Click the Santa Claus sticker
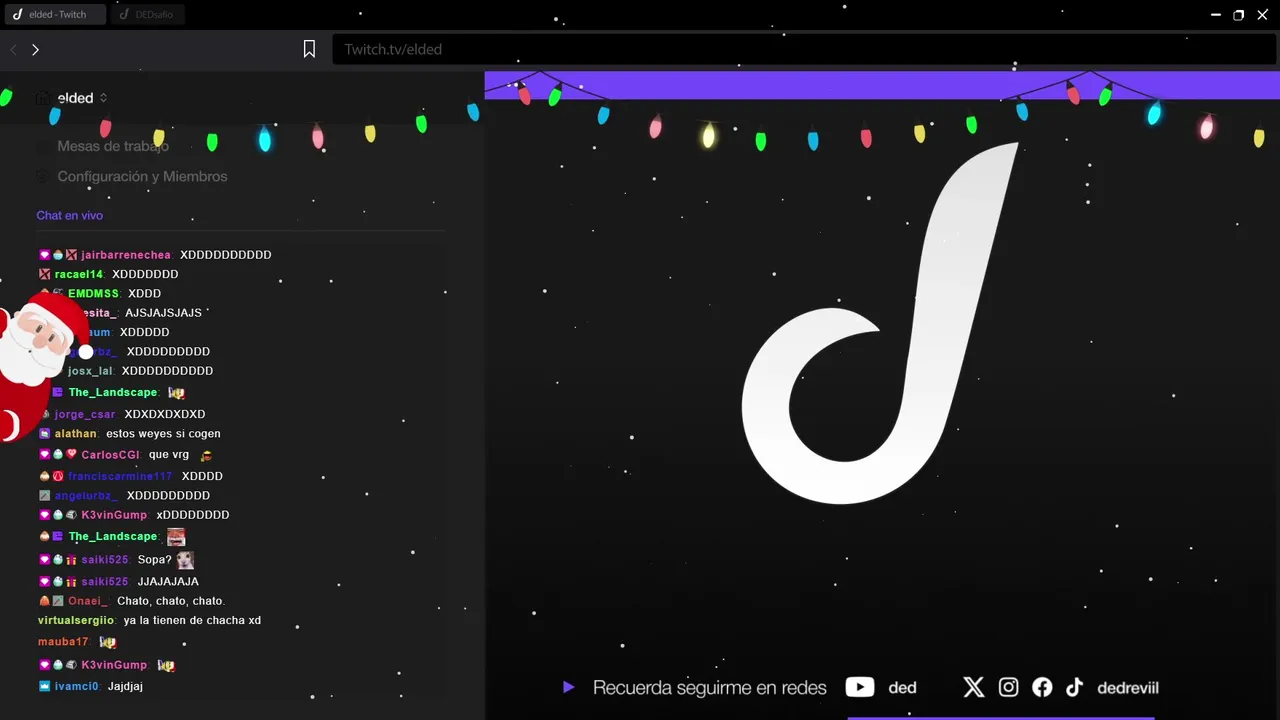Image resolution: width=1280 pixels, height=720 pixels. click(x=40, y=365)
